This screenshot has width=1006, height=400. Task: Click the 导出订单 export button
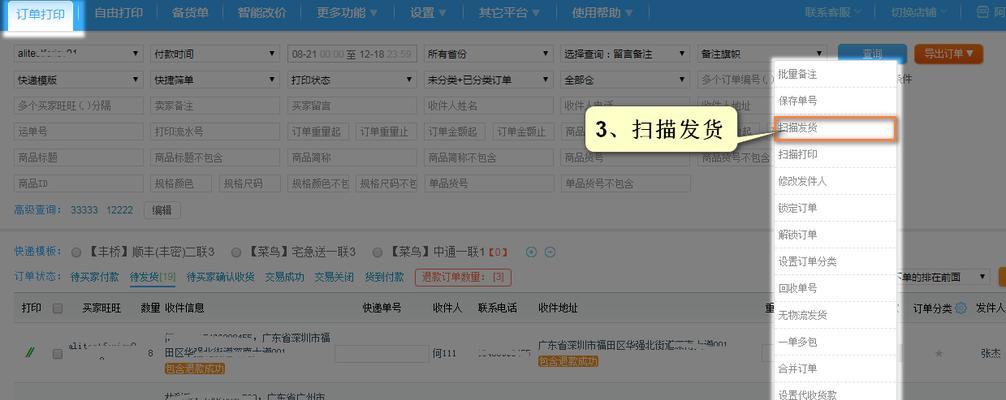(x=948, y=54)
